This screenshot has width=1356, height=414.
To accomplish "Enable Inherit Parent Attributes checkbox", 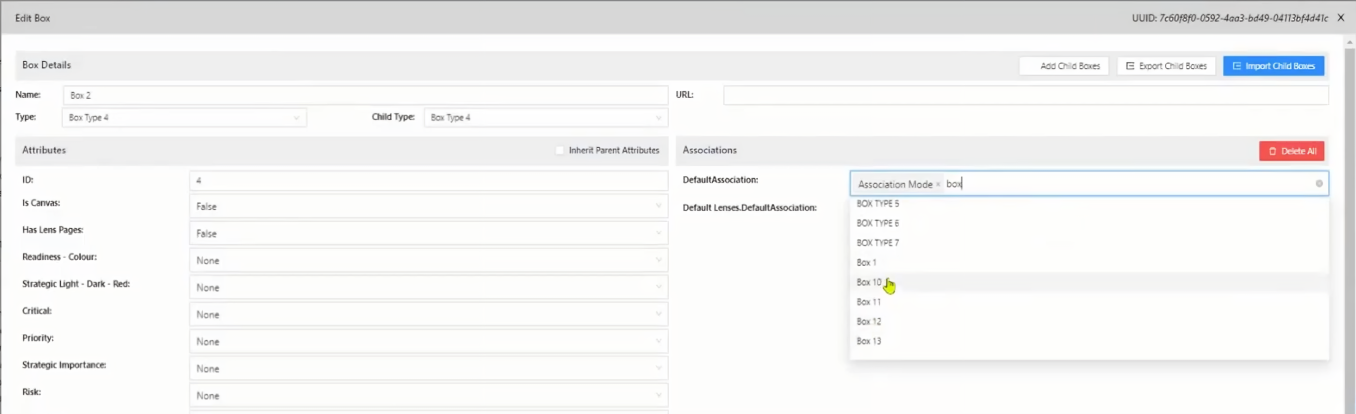I will tap(560, 151).
